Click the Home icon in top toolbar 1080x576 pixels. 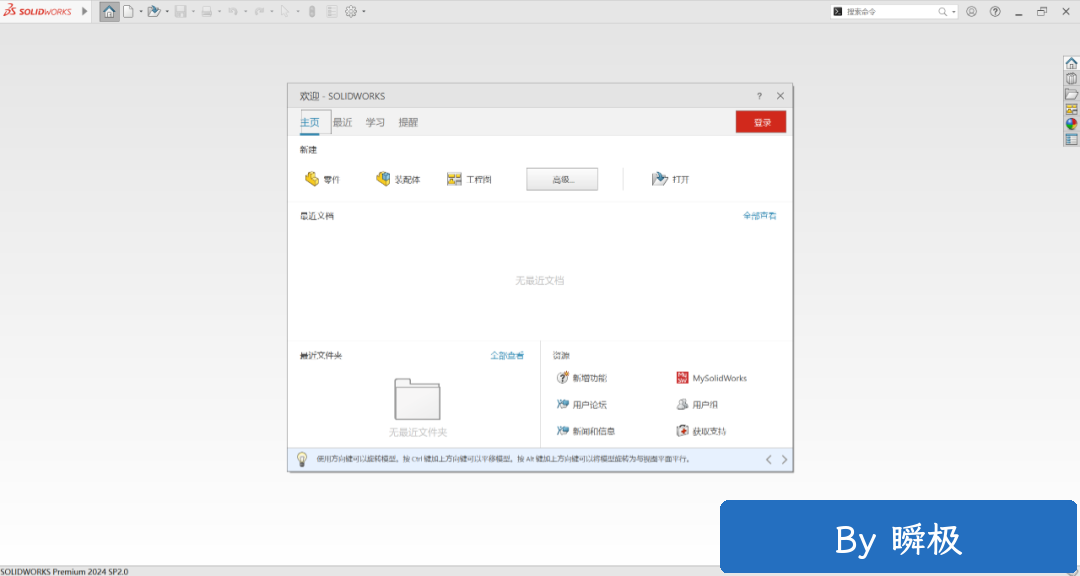click(x=109, y=12)
